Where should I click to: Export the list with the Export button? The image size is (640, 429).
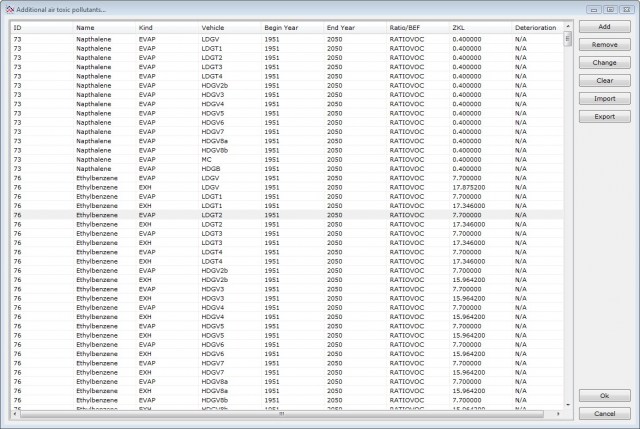(x=604, y=117)
